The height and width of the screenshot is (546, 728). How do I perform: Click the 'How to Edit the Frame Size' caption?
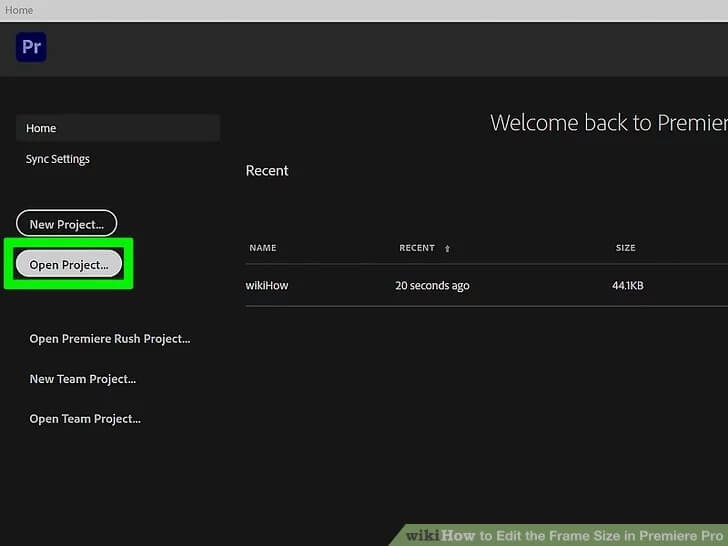(x=600, y=535)
